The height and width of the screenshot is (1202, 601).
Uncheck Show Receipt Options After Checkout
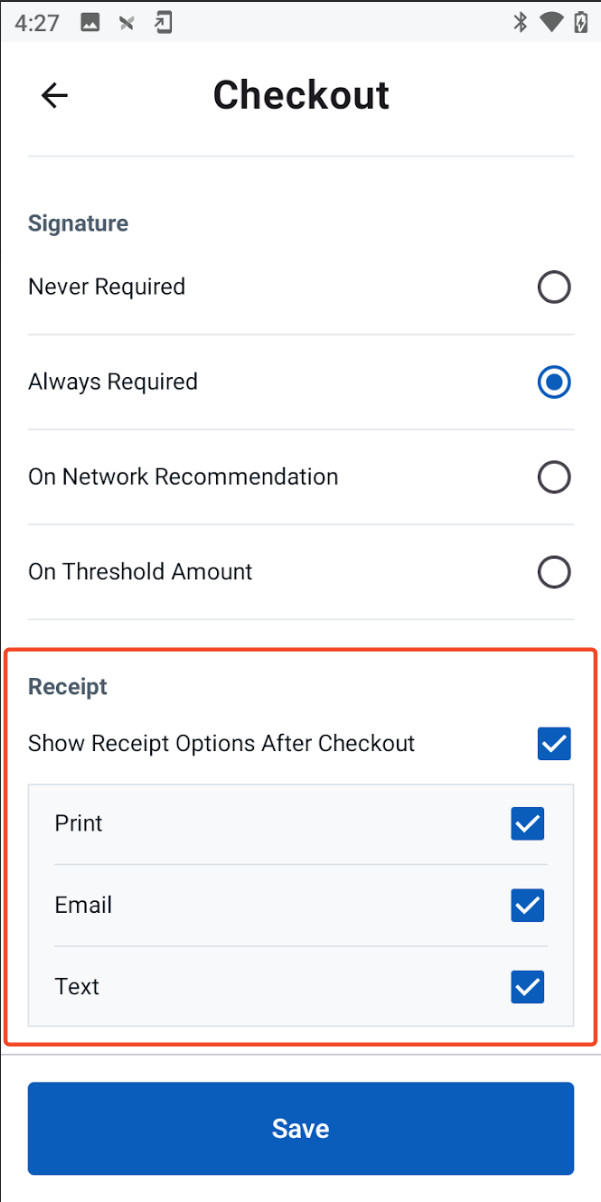(554, 744)
